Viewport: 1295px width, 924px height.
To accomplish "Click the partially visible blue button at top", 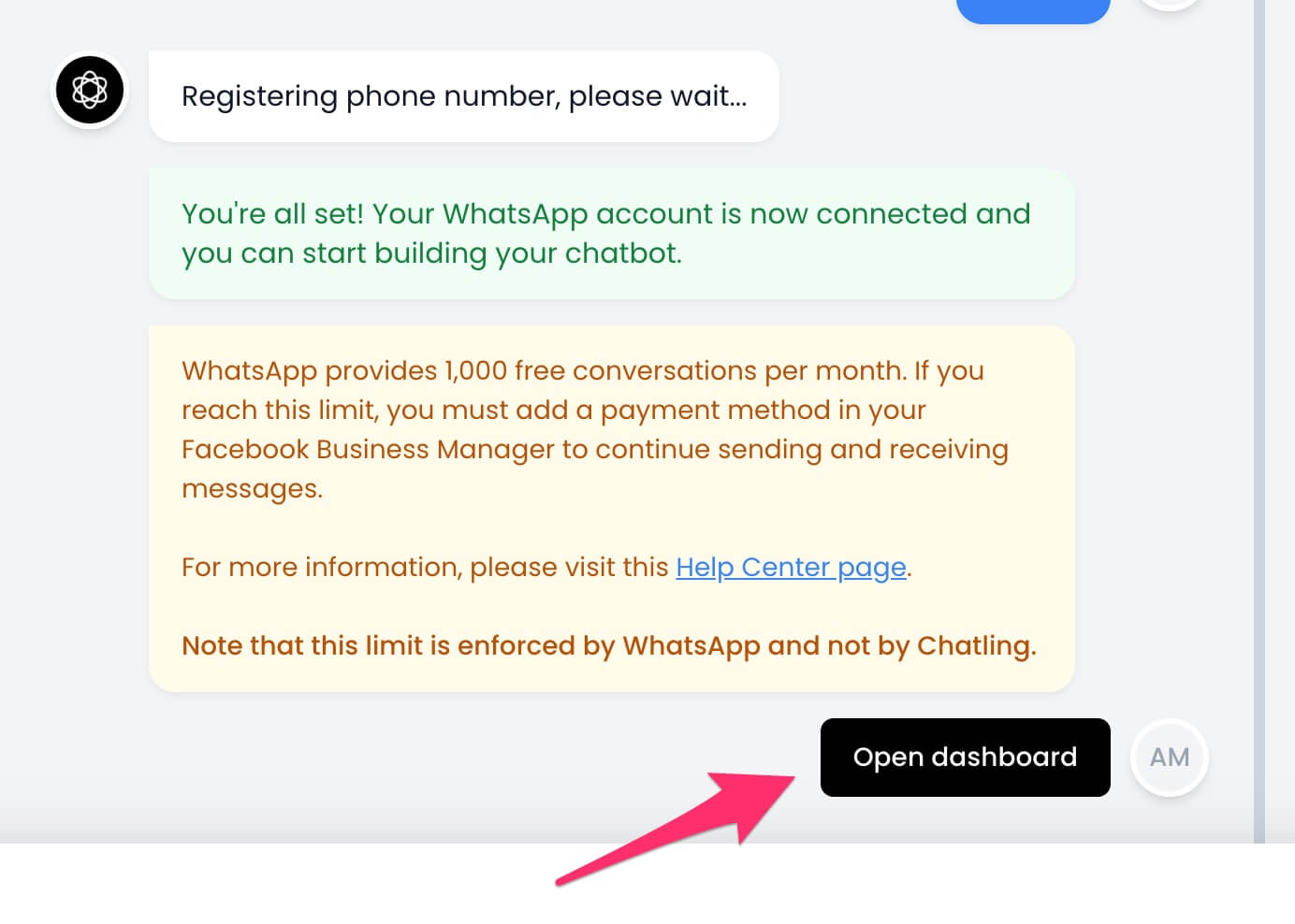I will 1033,9.
